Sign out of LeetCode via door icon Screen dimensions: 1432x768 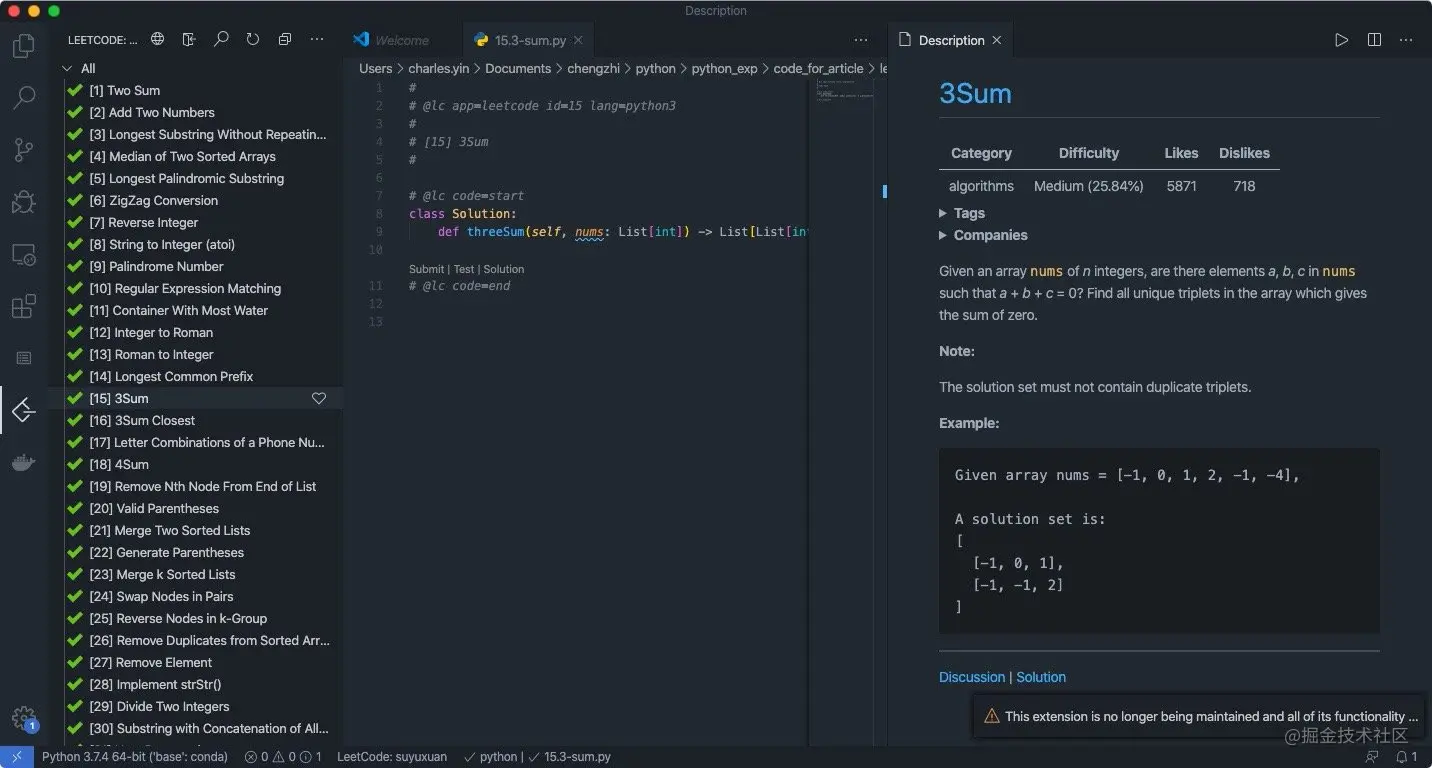click(188, 39)
